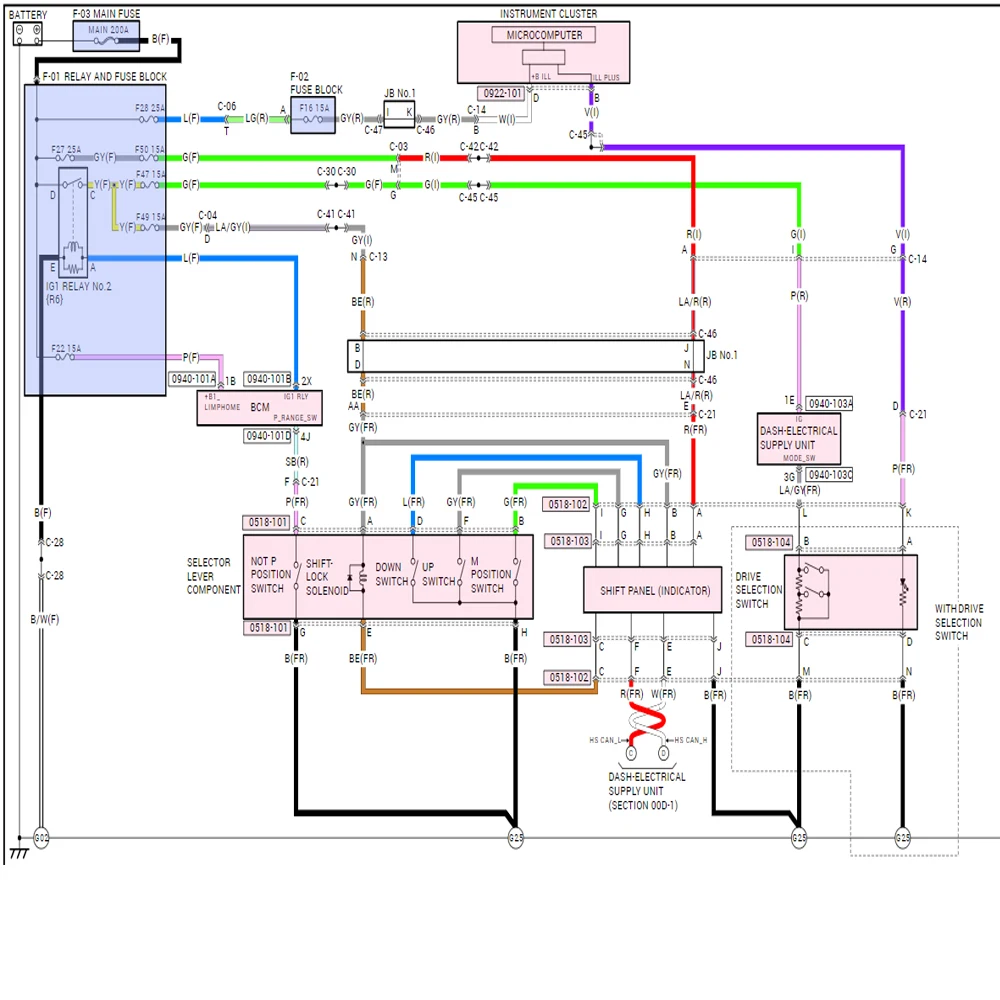Click connector label 0922-101

pos(502,93)
